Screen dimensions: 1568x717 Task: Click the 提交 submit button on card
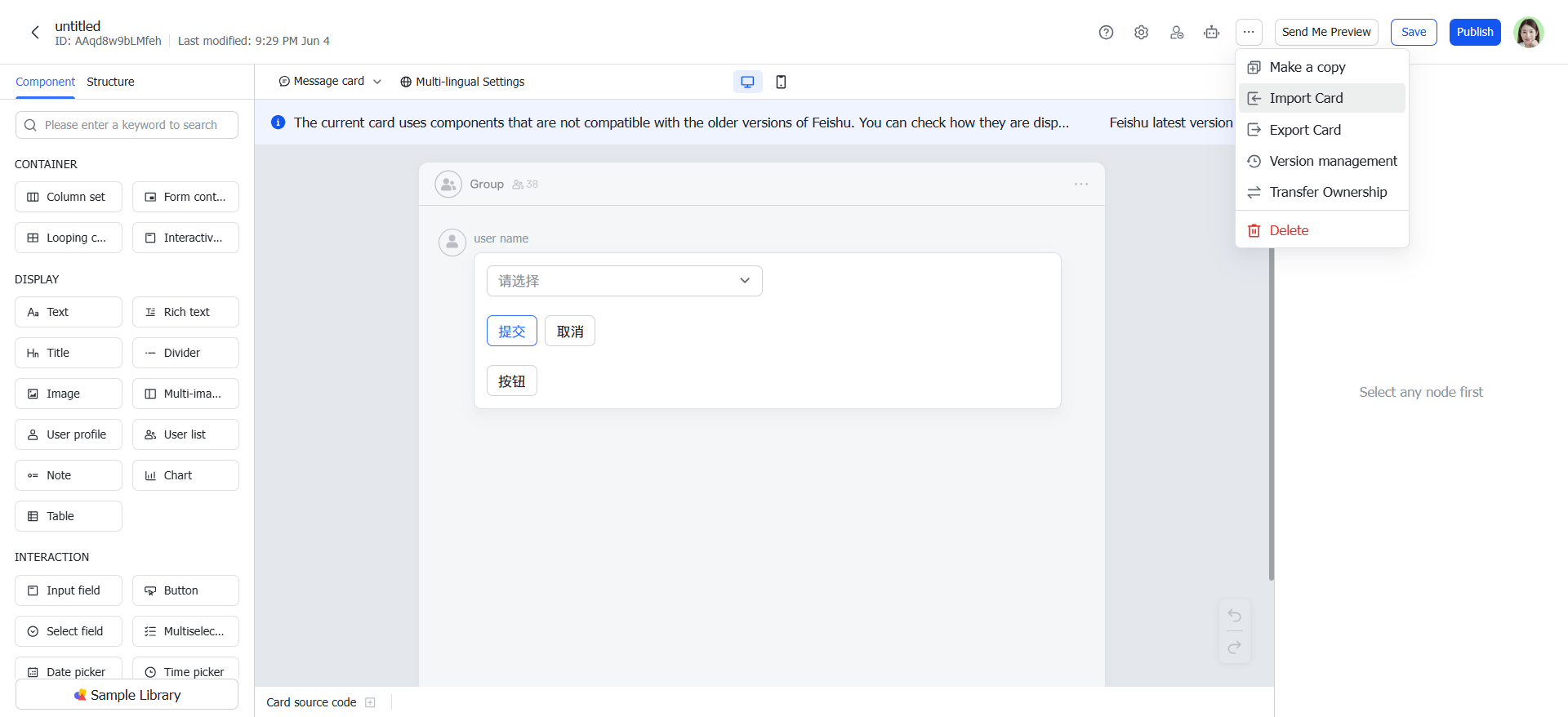coord(512,331)
